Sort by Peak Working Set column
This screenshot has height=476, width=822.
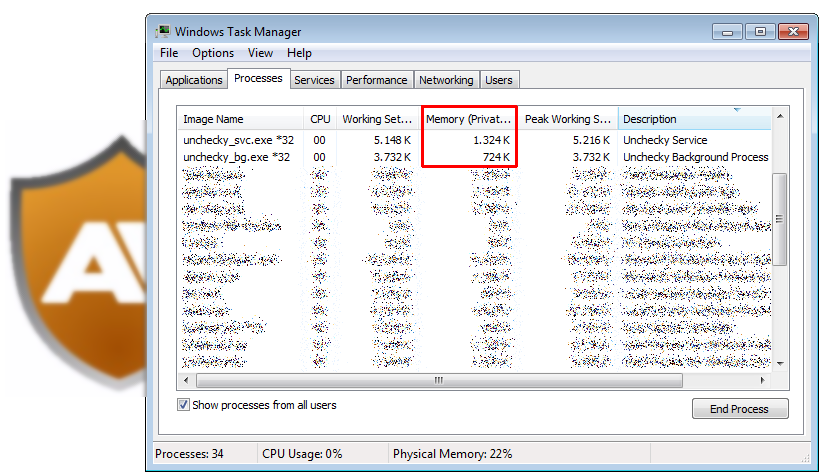pyautogui.click(x=568, y=119)
